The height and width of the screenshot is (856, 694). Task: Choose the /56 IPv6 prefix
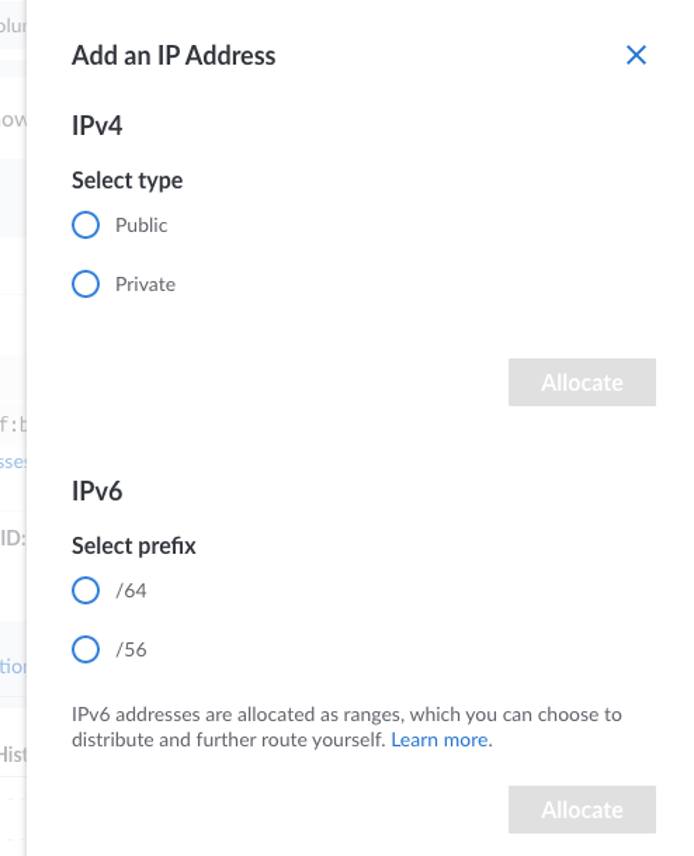[88, 648]
